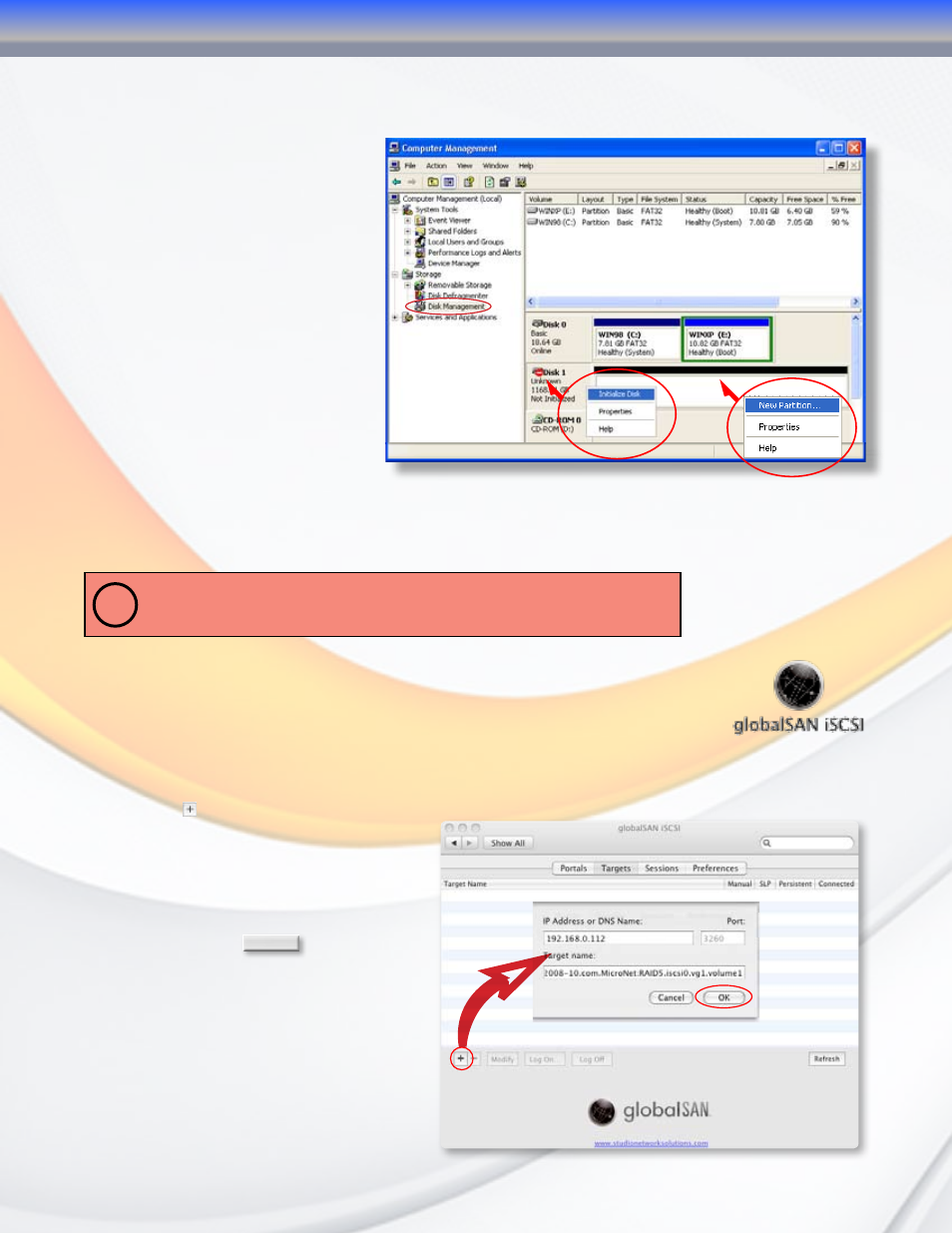Select the WIN98 (C:) partition block
The height and width of the screenshot is (1233, 952).
point(637,339)
